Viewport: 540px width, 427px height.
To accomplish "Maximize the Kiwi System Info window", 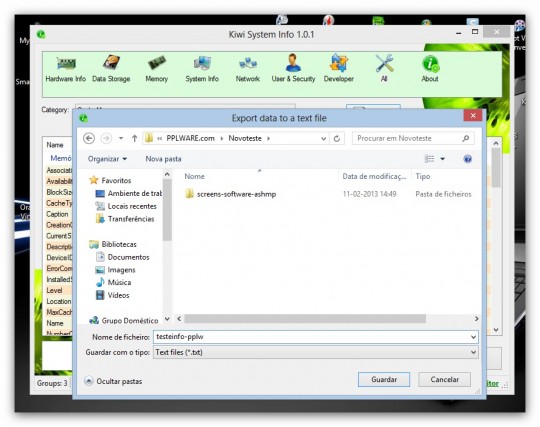I will click(x=475, y=32).
